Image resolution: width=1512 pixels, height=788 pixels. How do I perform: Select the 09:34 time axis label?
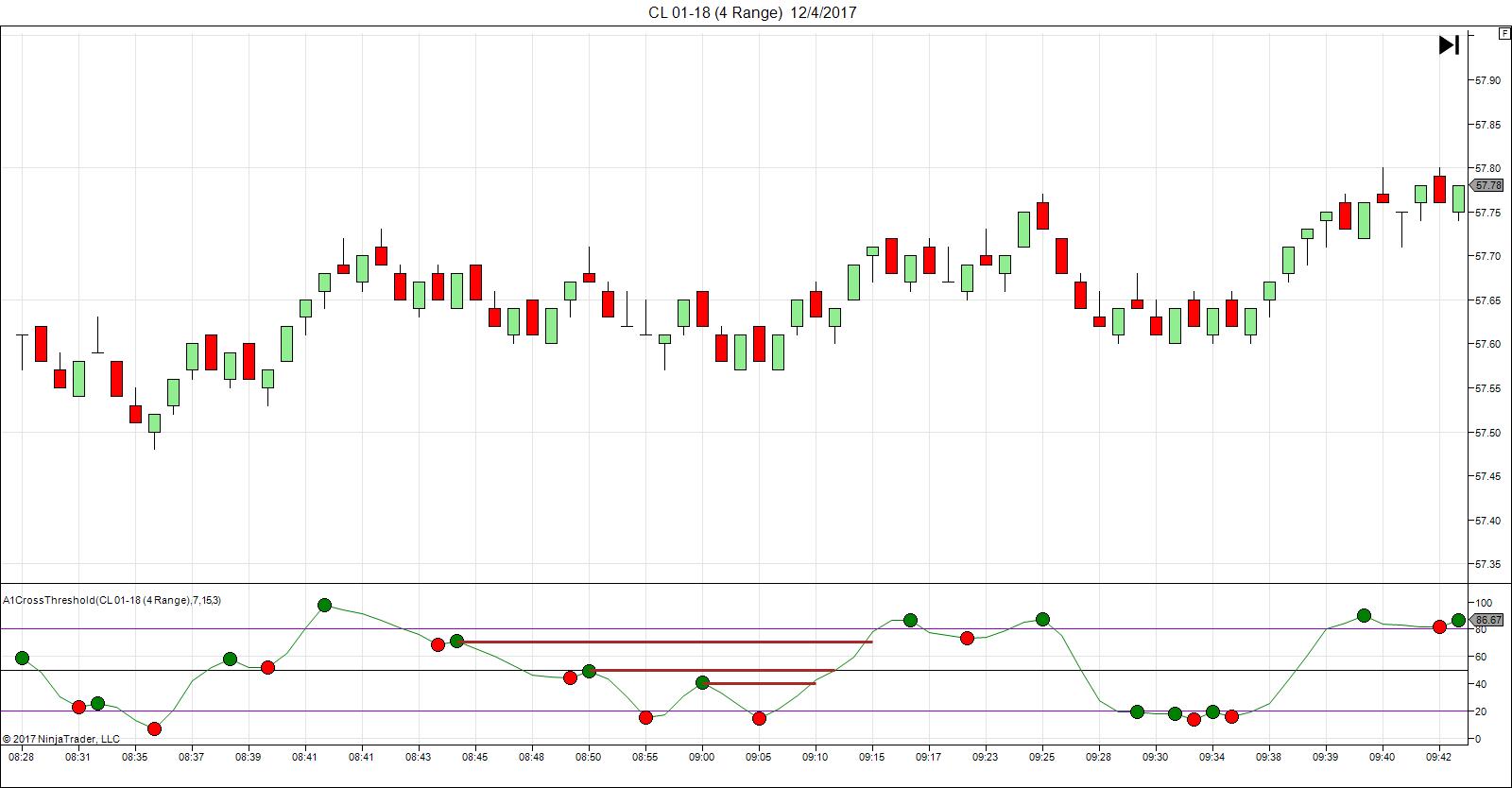point(1212,757)
